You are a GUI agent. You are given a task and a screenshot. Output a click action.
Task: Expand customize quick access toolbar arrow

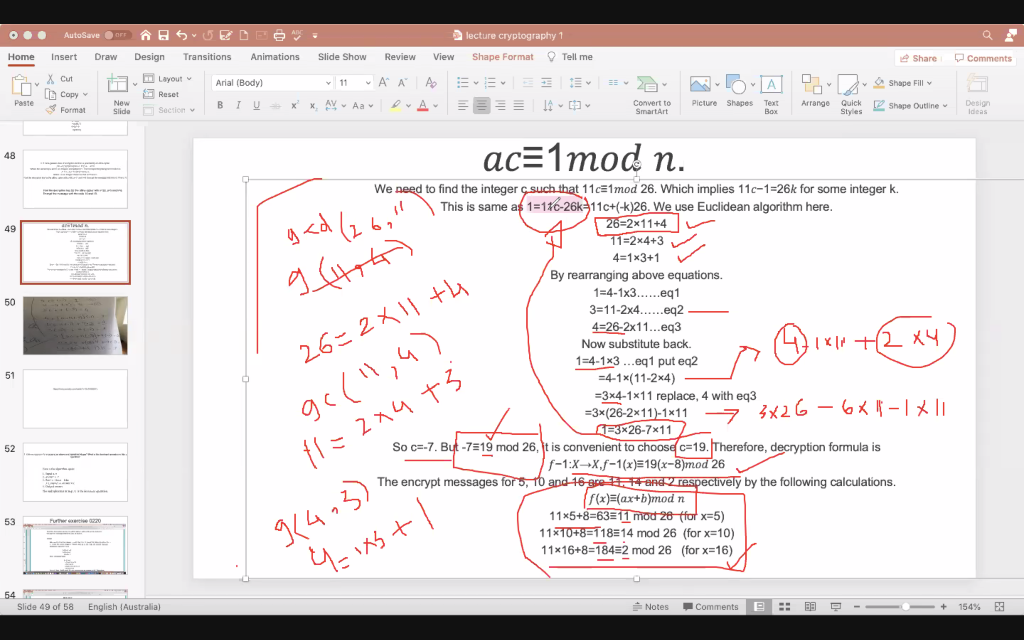click(315, 36)
